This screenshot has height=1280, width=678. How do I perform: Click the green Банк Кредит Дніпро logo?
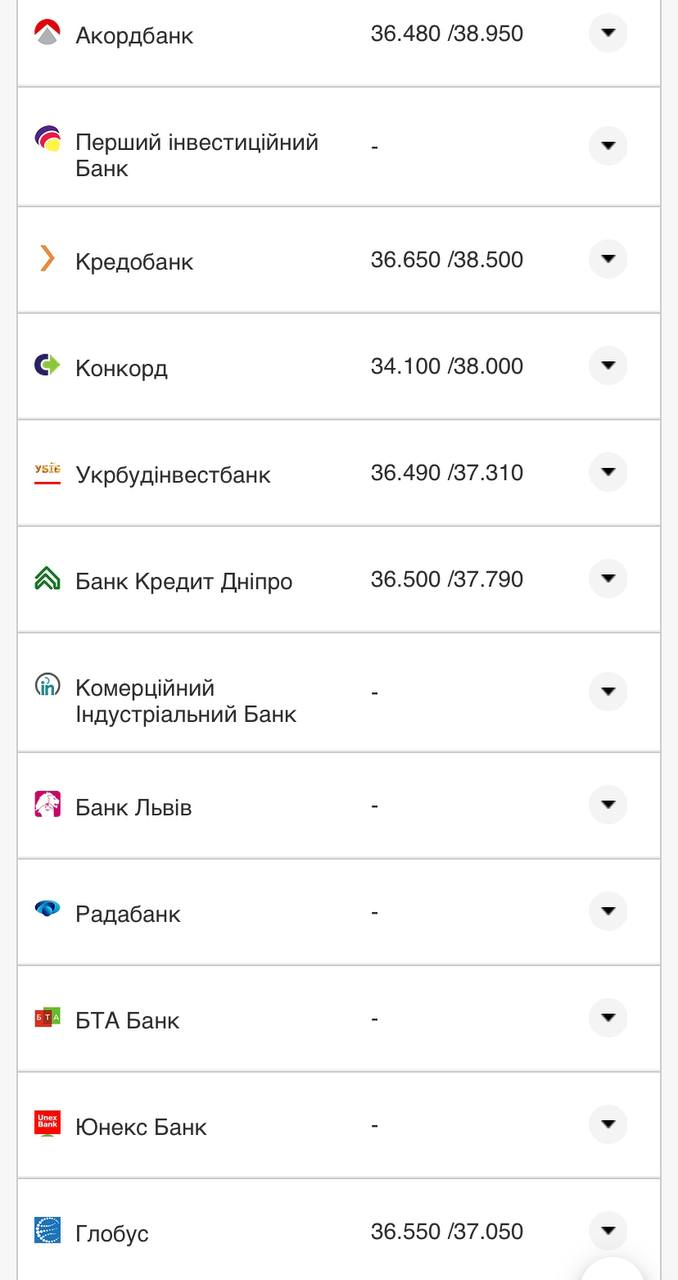(47, 578)
